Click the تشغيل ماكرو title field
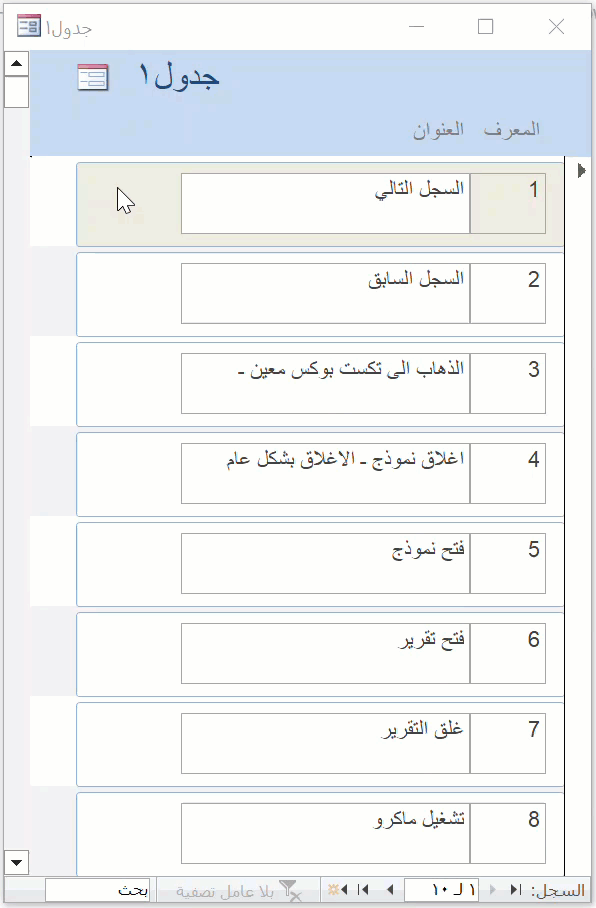This screenshot has height=908, width=596. click(x=326, y=833)
